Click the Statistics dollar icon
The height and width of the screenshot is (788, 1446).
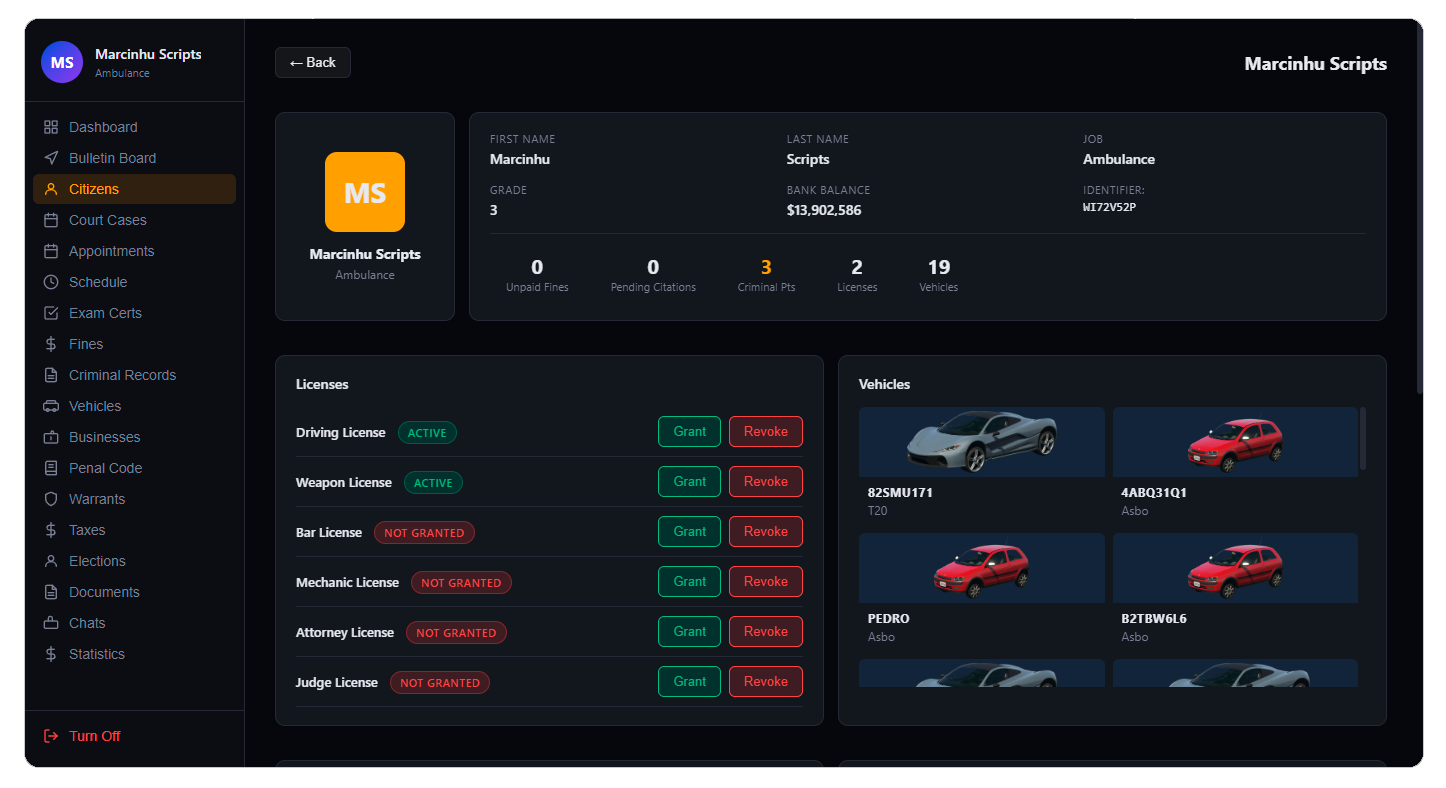51,654
